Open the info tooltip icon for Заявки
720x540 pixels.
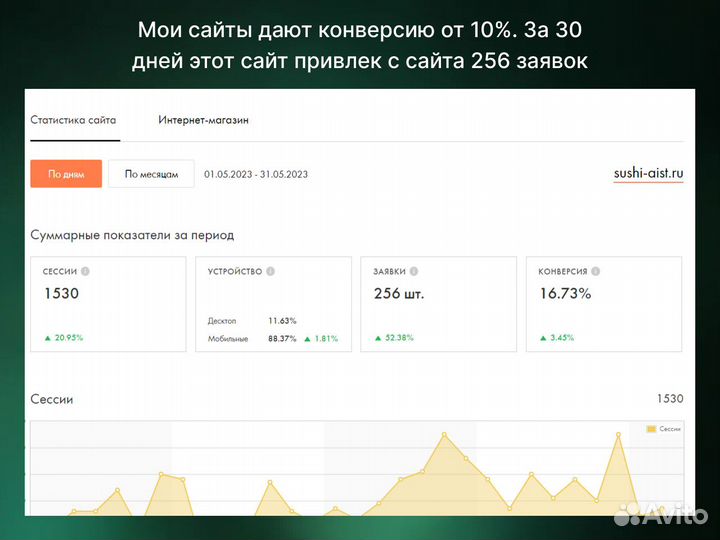[414, 271]
